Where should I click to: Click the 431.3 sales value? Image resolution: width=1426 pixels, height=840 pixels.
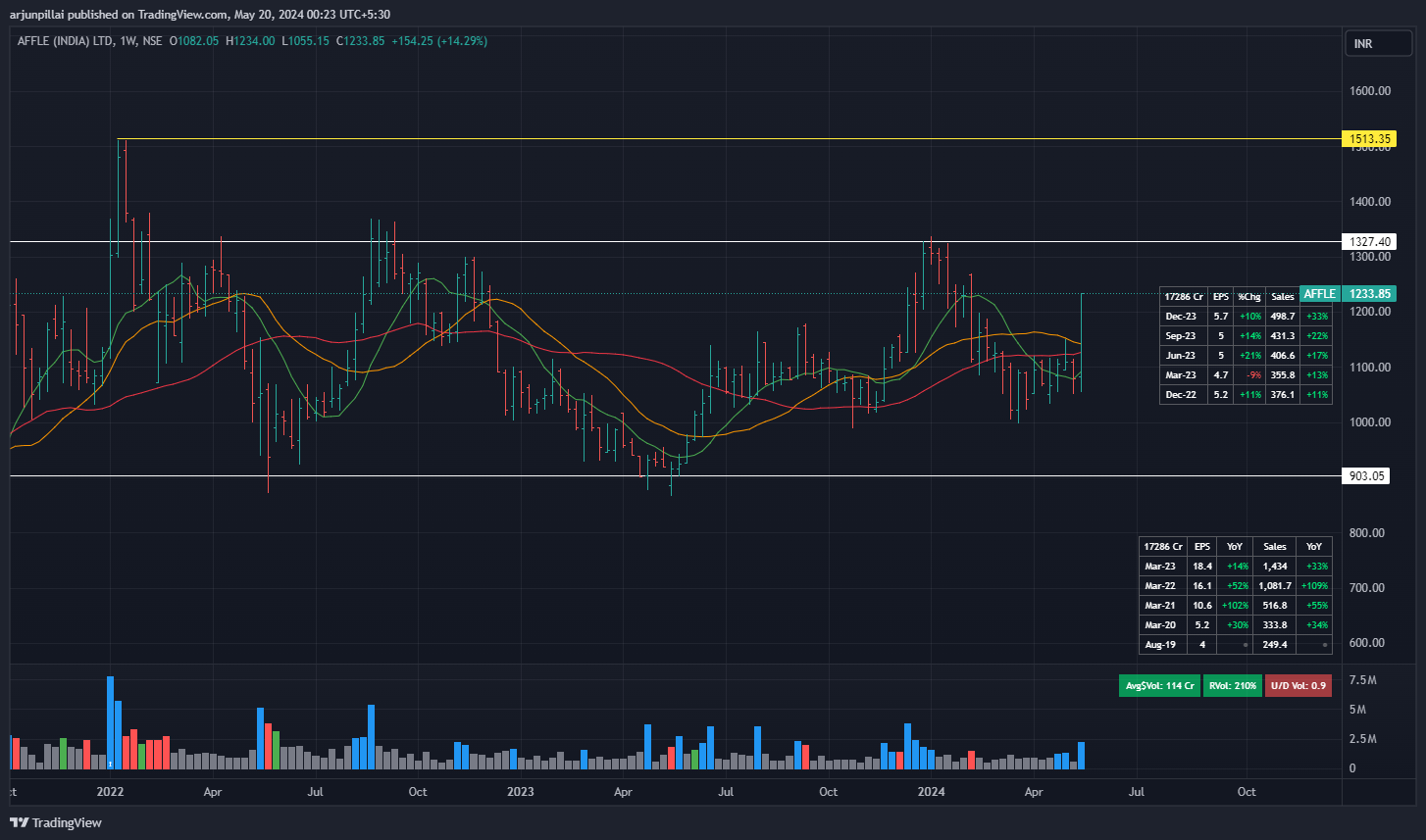tap(1283, 335)
